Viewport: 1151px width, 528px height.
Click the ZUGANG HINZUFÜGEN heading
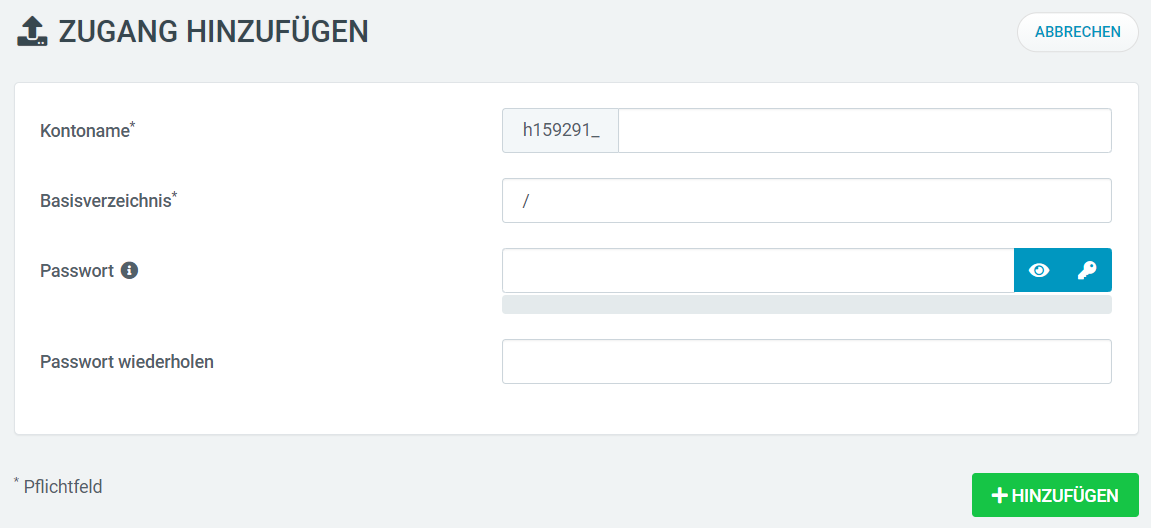(x=214, y=32)
